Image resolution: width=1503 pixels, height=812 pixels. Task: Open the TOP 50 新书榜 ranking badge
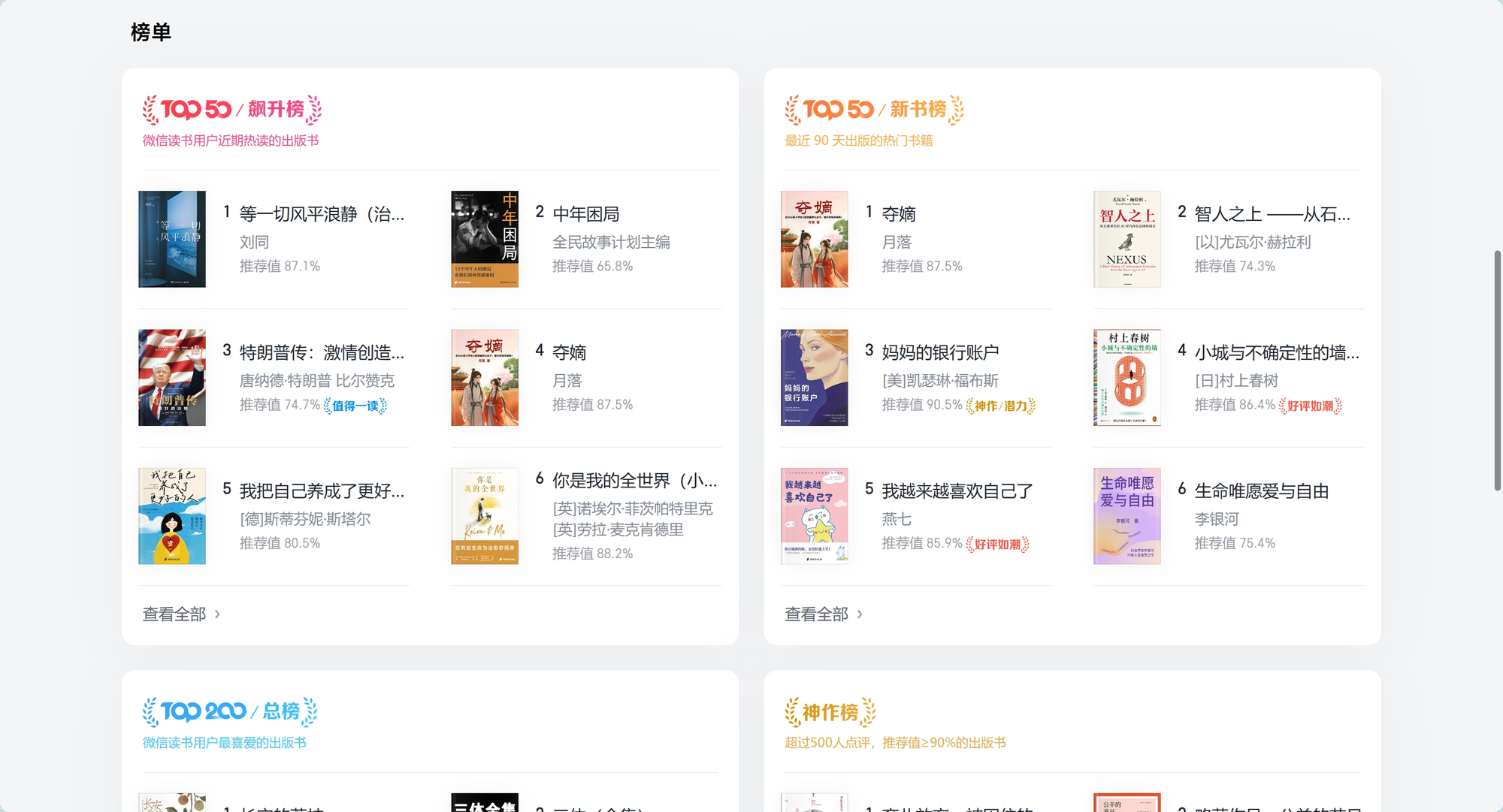click(874, 110)
